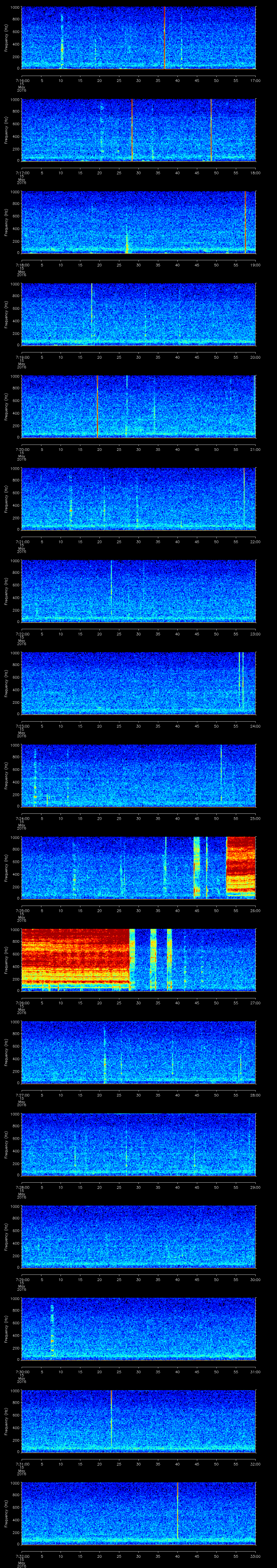Select the spectrogram starting at 7:30:00

click(138, 1329)
